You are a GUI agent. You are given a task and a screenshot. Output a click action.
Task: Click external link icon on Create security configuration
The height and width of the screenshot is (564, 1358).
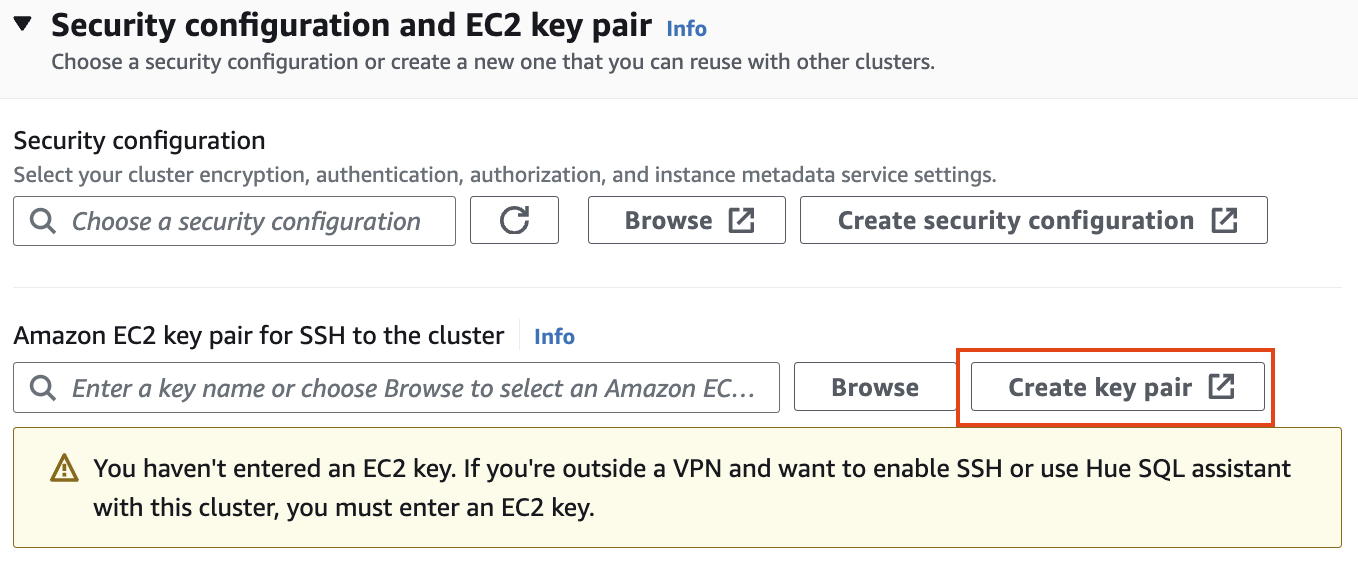1224,221
